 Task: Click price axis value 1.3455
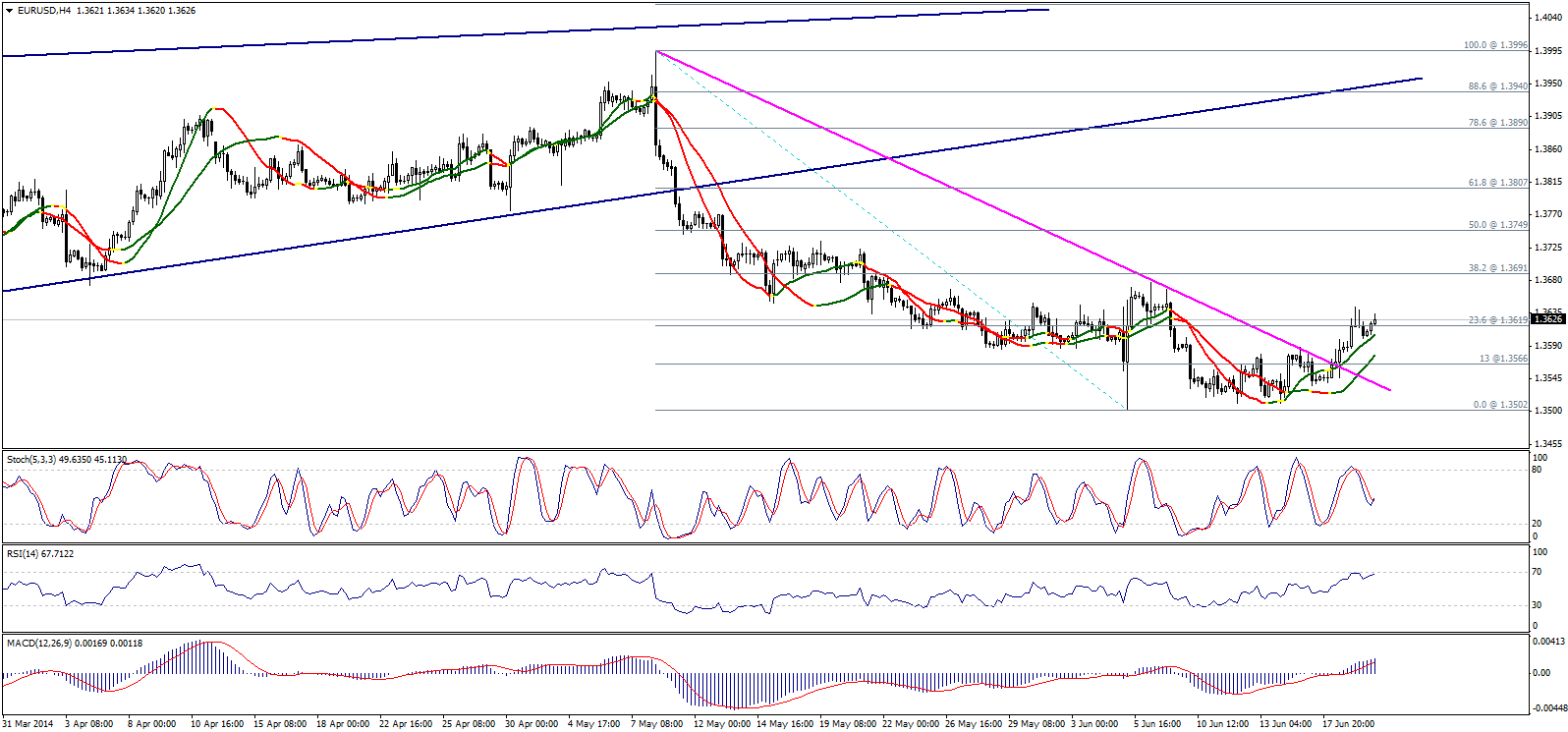[1549, 444]
